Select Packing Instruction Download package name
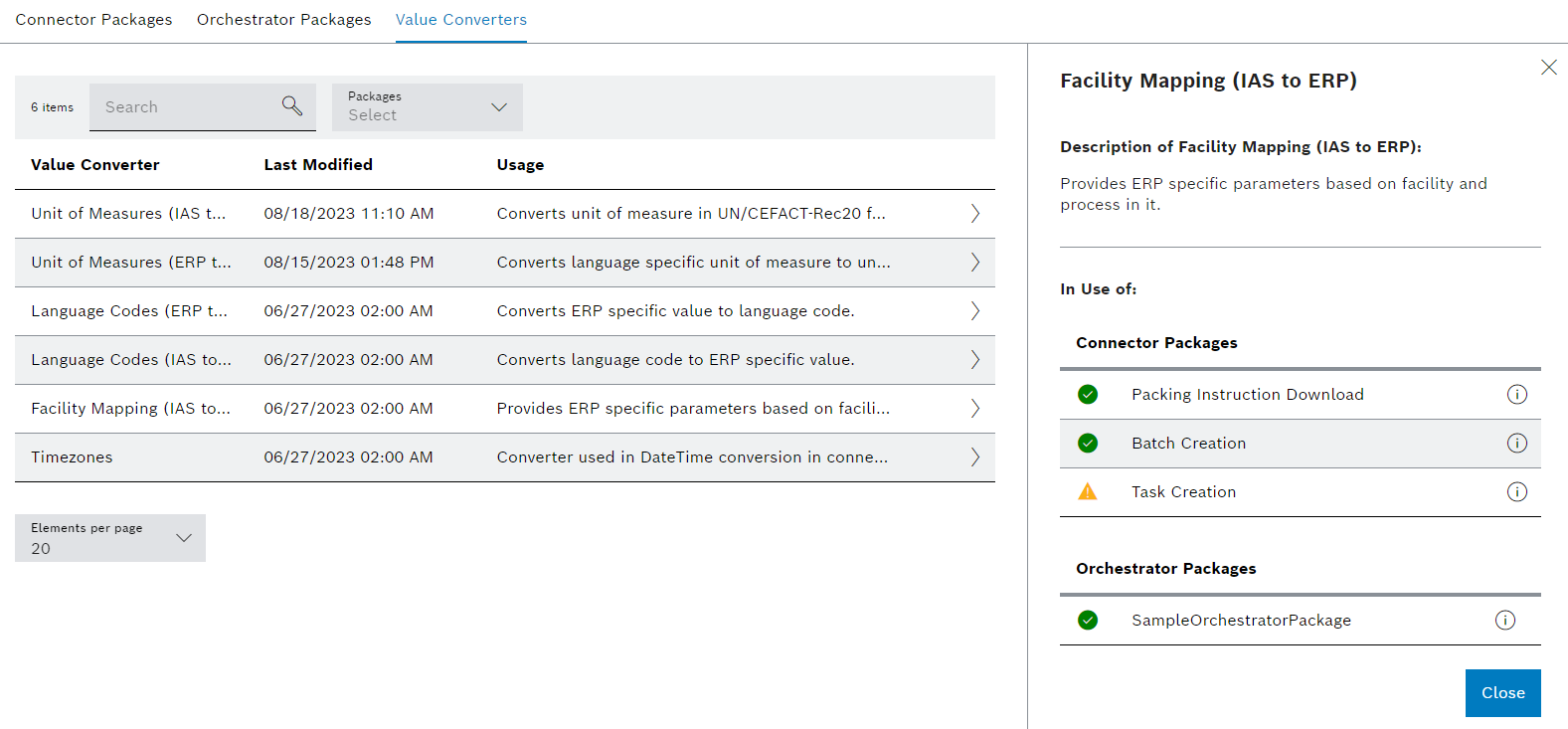The image size is (1568, 729). pos(1247,395)
